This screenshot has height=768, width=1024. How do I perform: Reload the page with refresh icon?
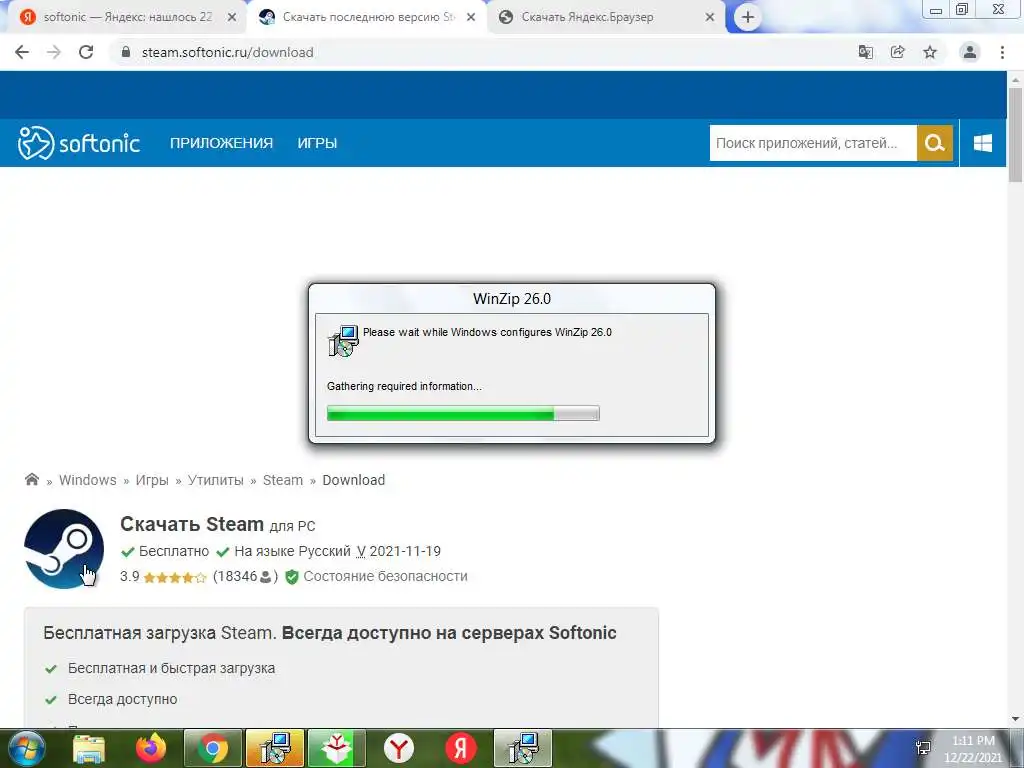[86, 52]
